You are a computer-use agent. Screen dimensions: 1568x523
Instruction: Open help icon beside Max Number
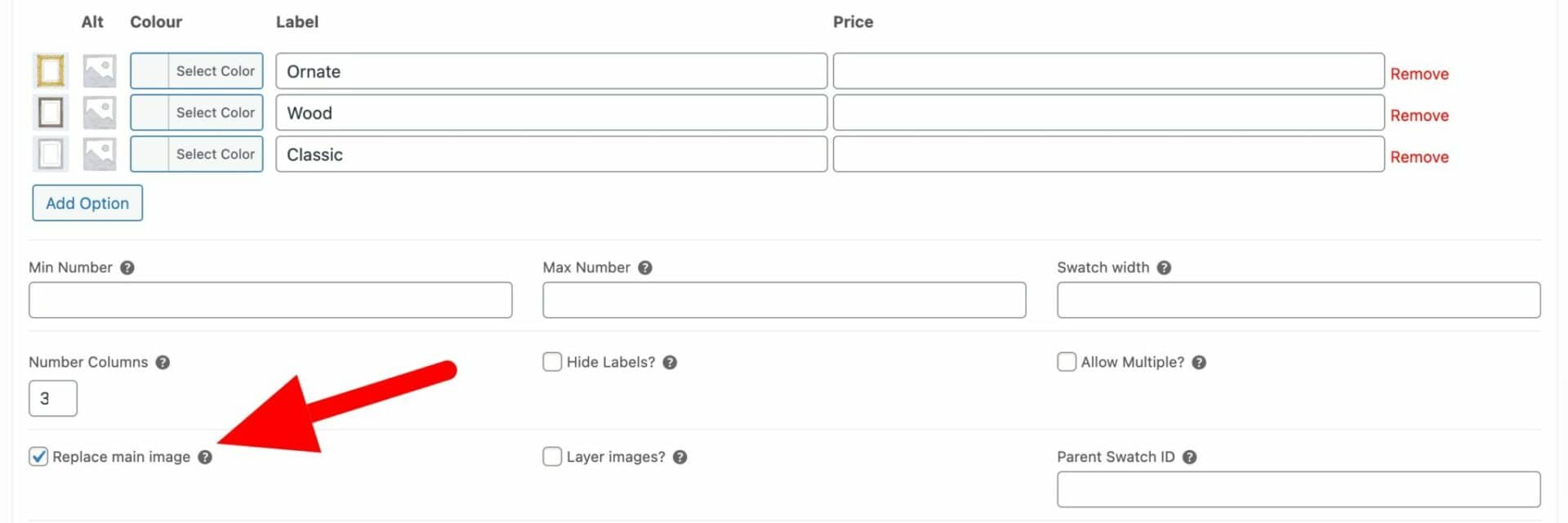click(645, 267)
